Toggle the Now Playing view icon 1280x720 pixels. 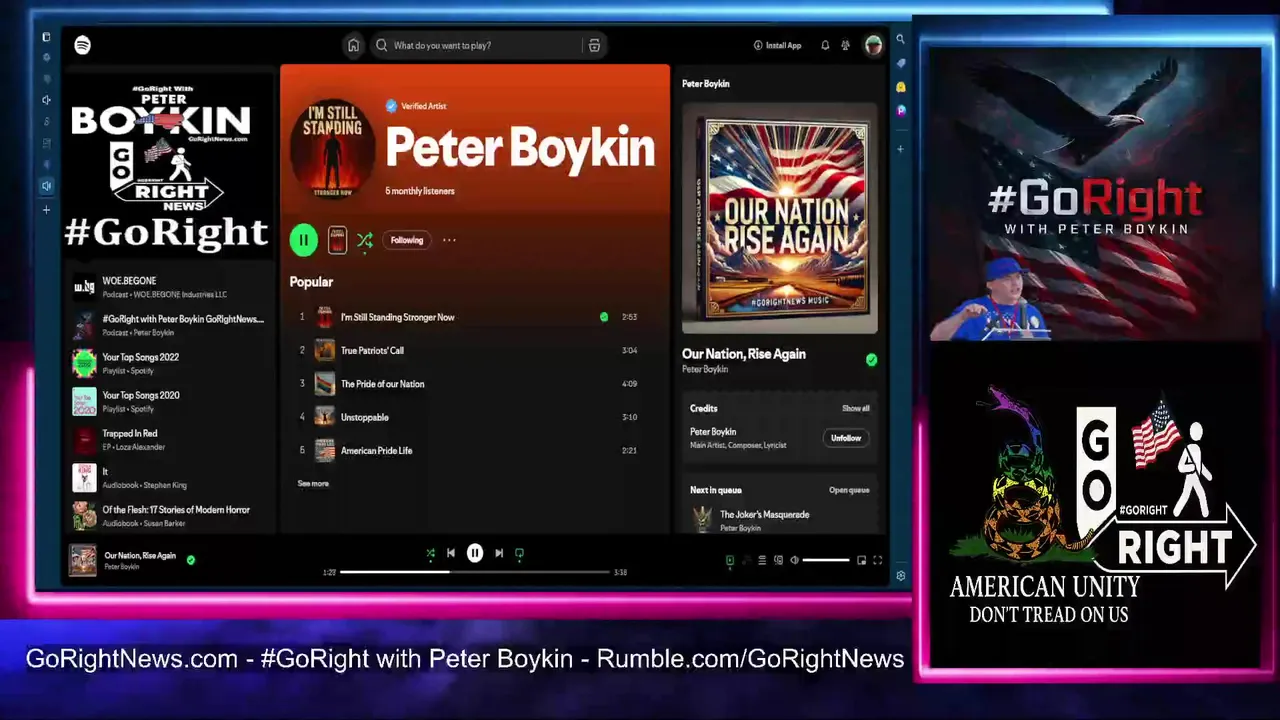(x=729, y=560)
